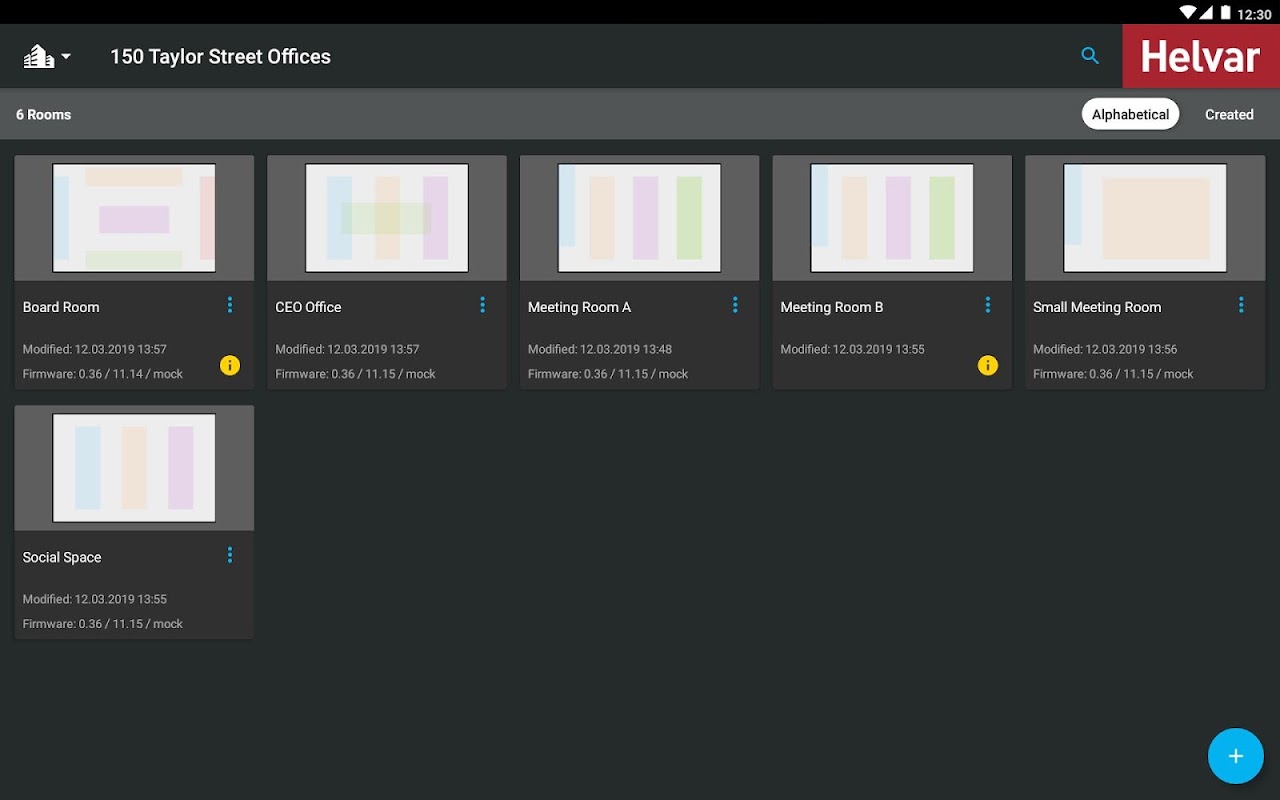Viewport: 1280px width, 800px height.
Task: Open Meeting Room A overflow menu
Action: pyautogui.click(x=735, y=305)
